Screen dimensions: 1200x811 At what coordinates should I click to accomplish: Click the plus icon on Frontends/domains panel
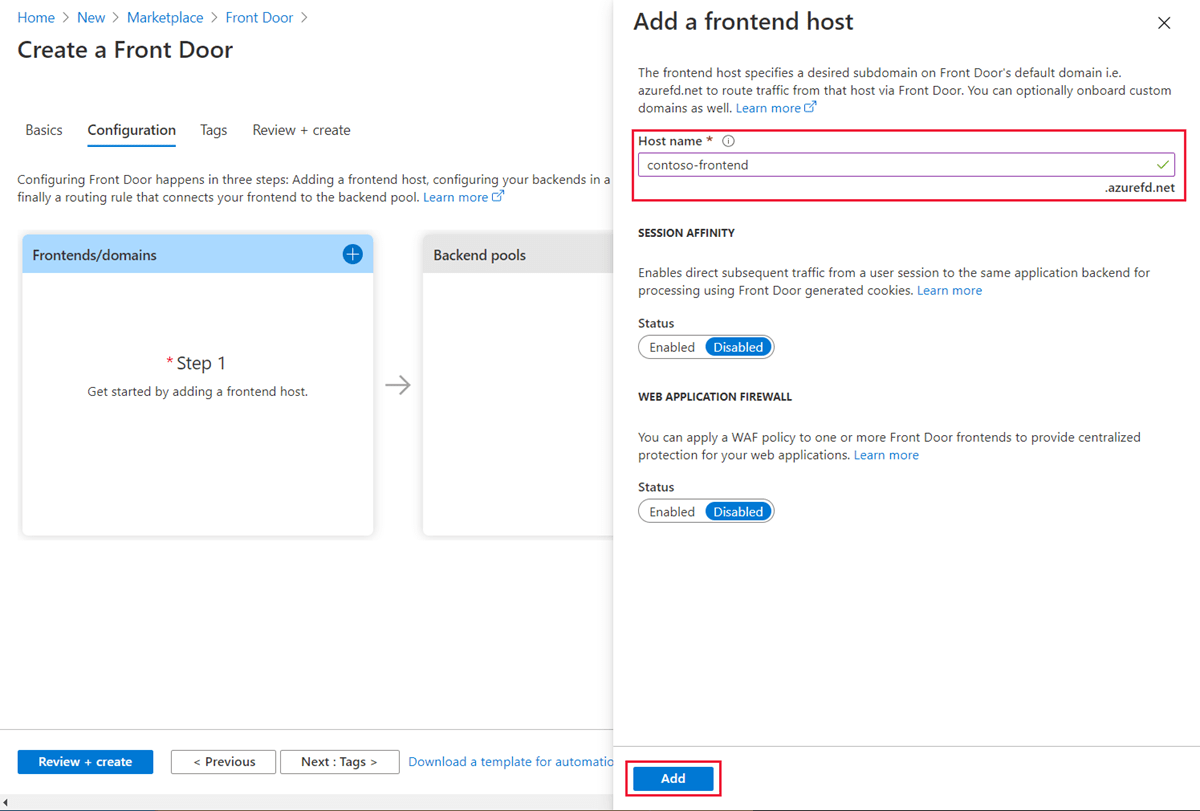click(352, 254)
